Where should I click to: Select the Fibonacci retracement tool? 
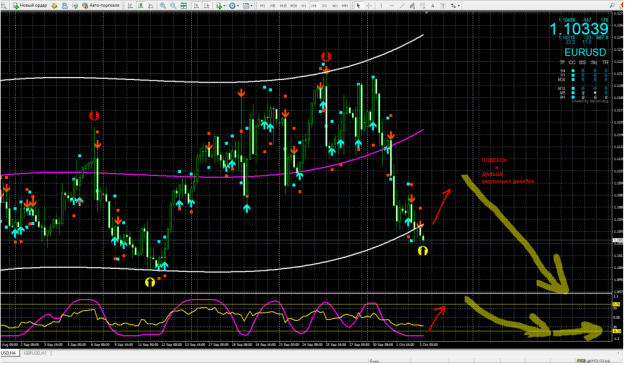[423, 6]
